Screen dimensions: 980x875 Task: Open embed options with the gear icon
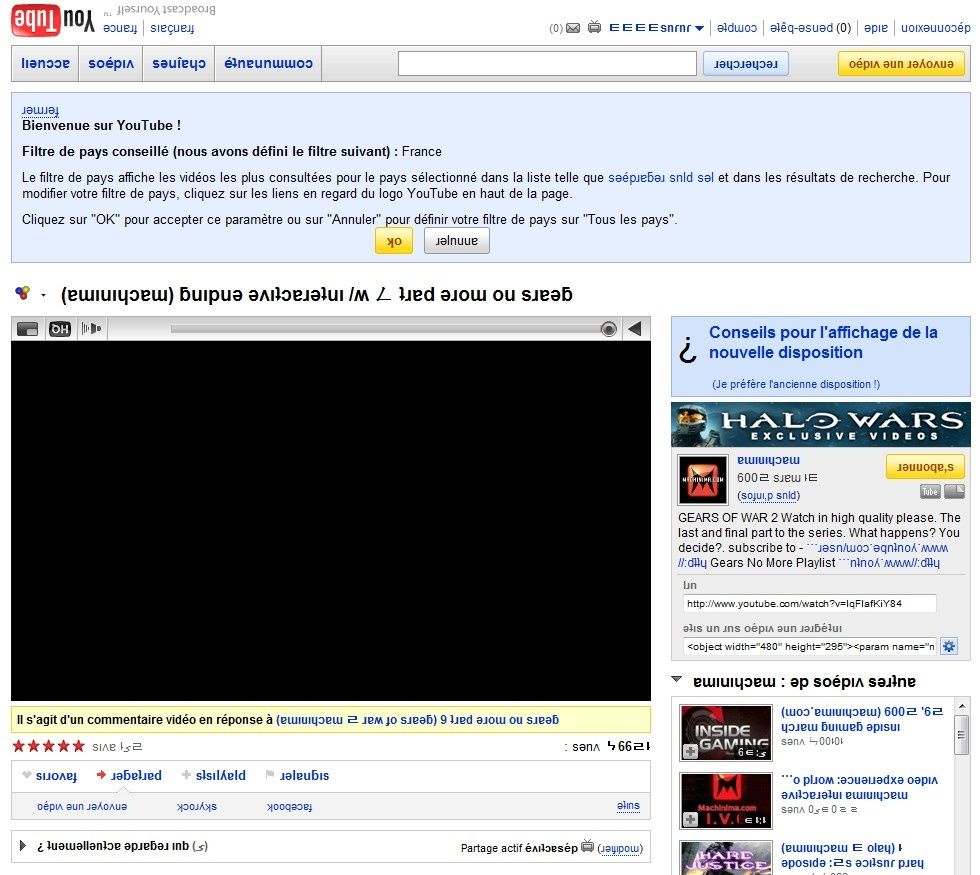pos(949,646)
